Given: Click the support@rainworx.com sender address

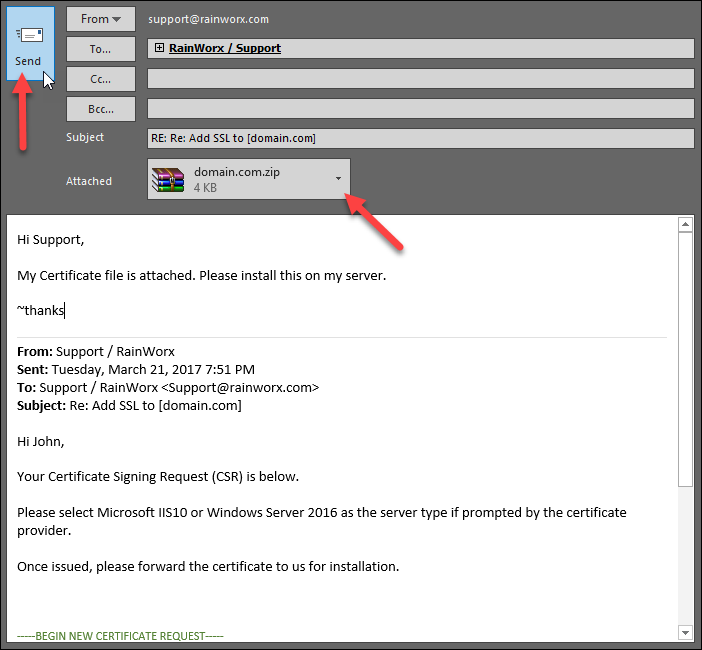Looking at the screenshot, I should 209,19.
